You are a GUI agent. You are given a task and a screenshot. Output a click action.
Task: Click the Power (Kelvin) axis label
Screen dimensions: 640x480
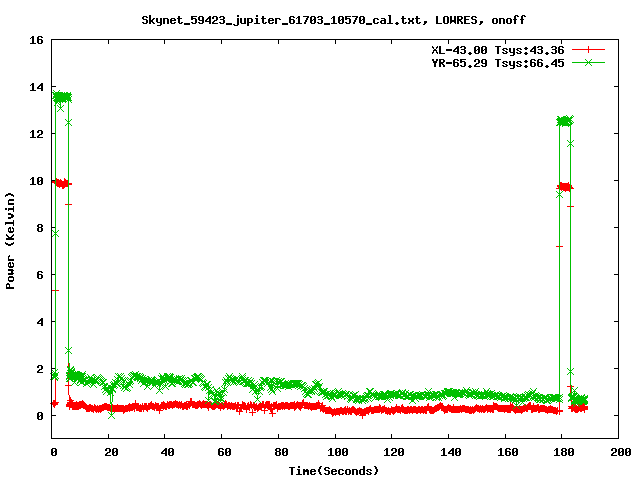tap(10, 241)
